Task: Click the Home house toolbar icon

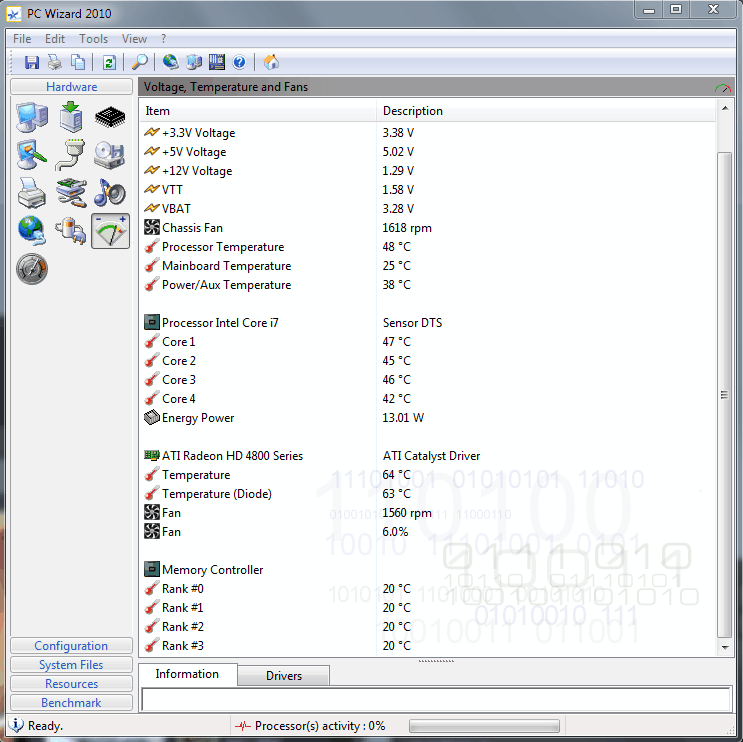Action: 271,62
